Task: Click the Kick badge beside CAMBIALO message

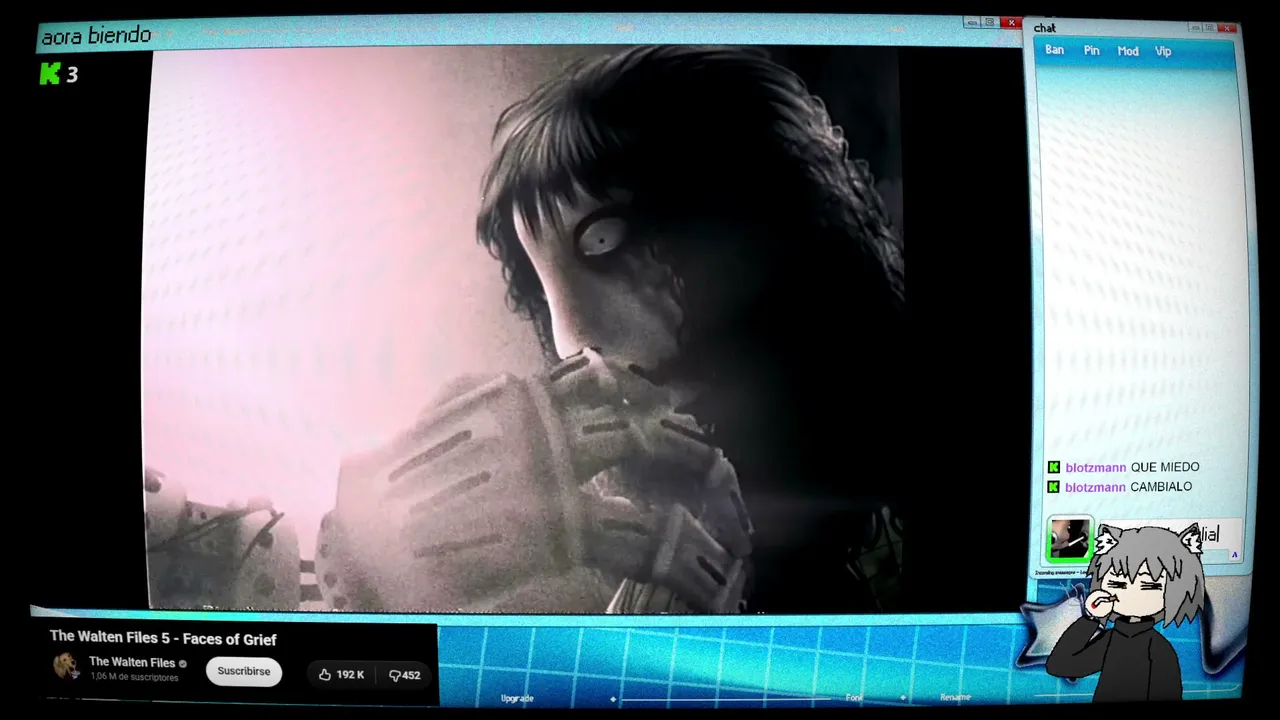Action: click(x=1053, y=487)
